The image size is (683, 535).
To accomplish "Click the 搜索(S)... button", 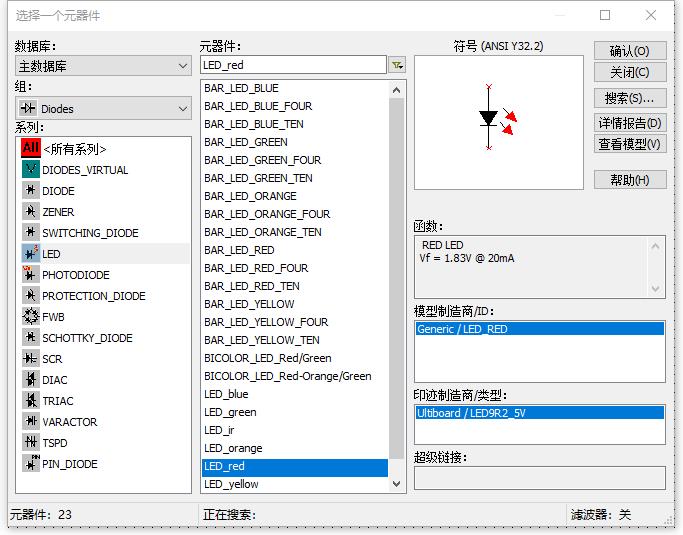I will coord(630,98).
